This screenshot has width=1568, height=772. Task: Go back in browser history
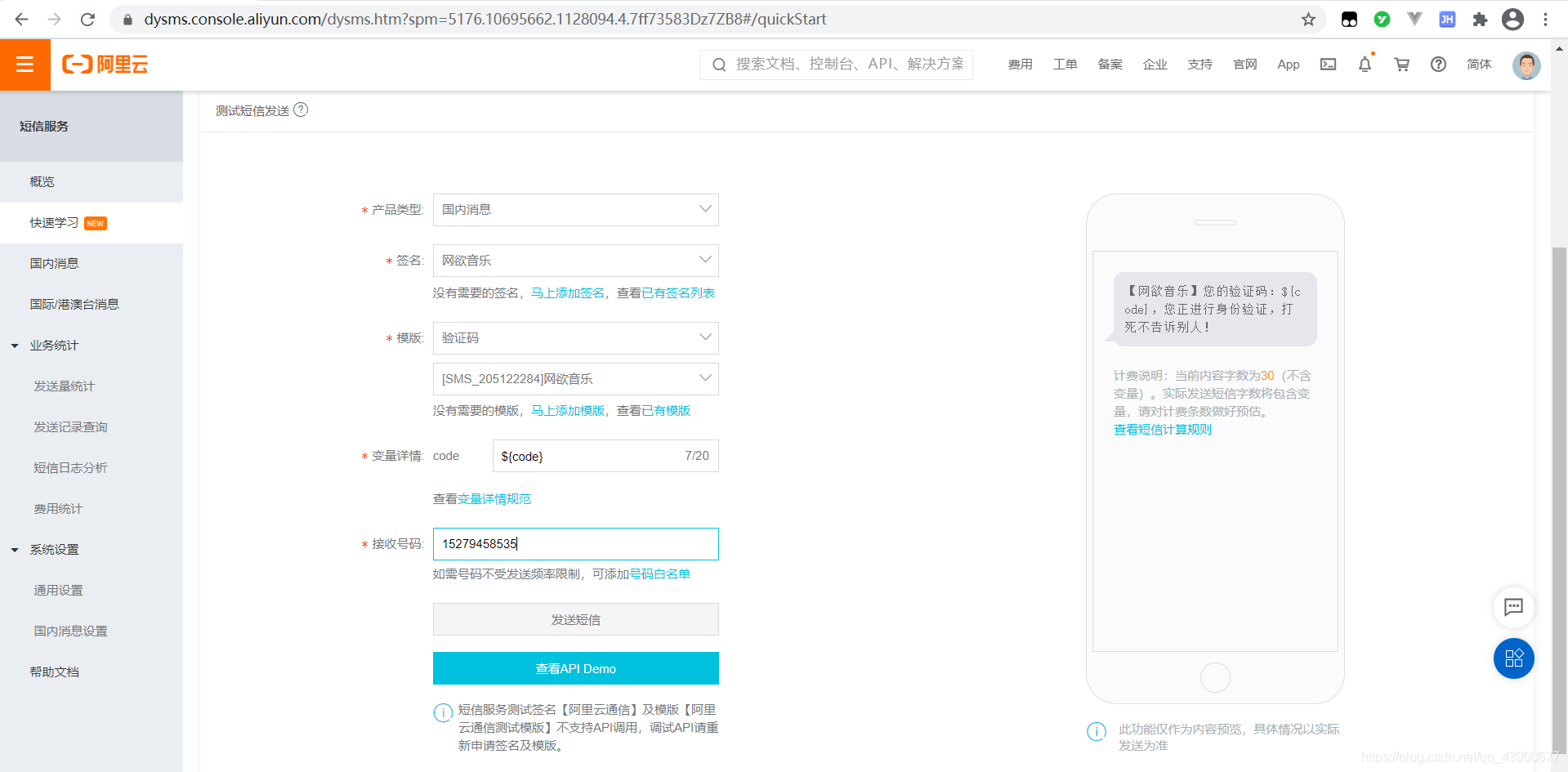point(22,19)
